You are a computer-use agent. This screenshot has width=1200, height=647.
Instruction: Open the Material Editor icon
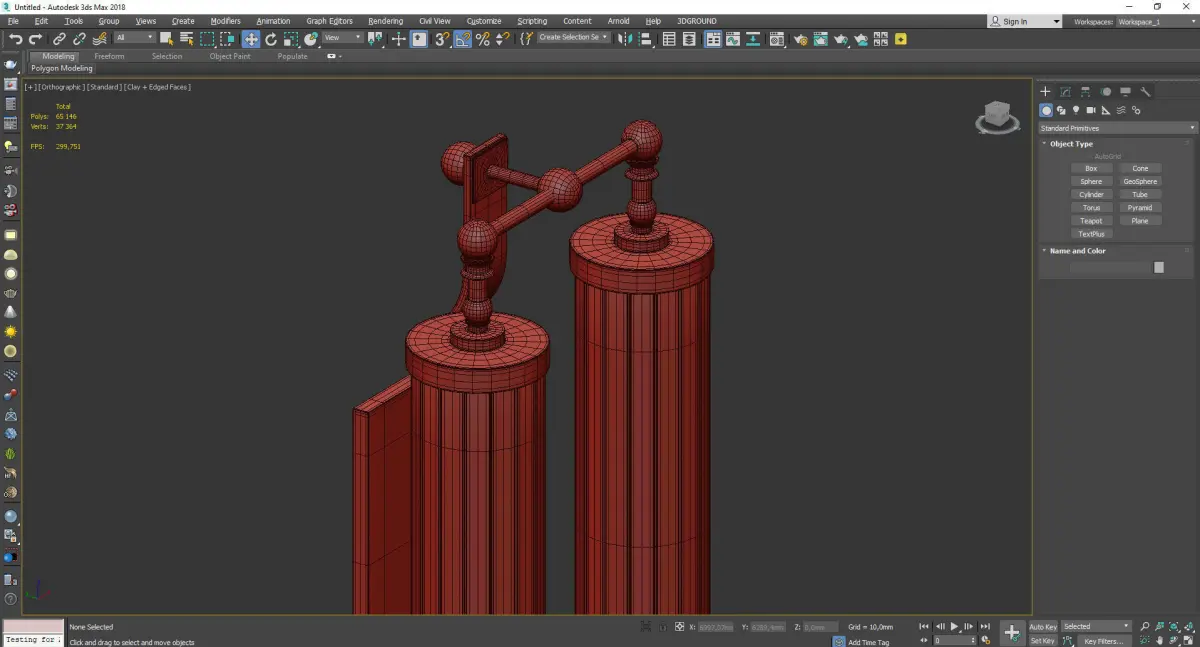point(778,39)
